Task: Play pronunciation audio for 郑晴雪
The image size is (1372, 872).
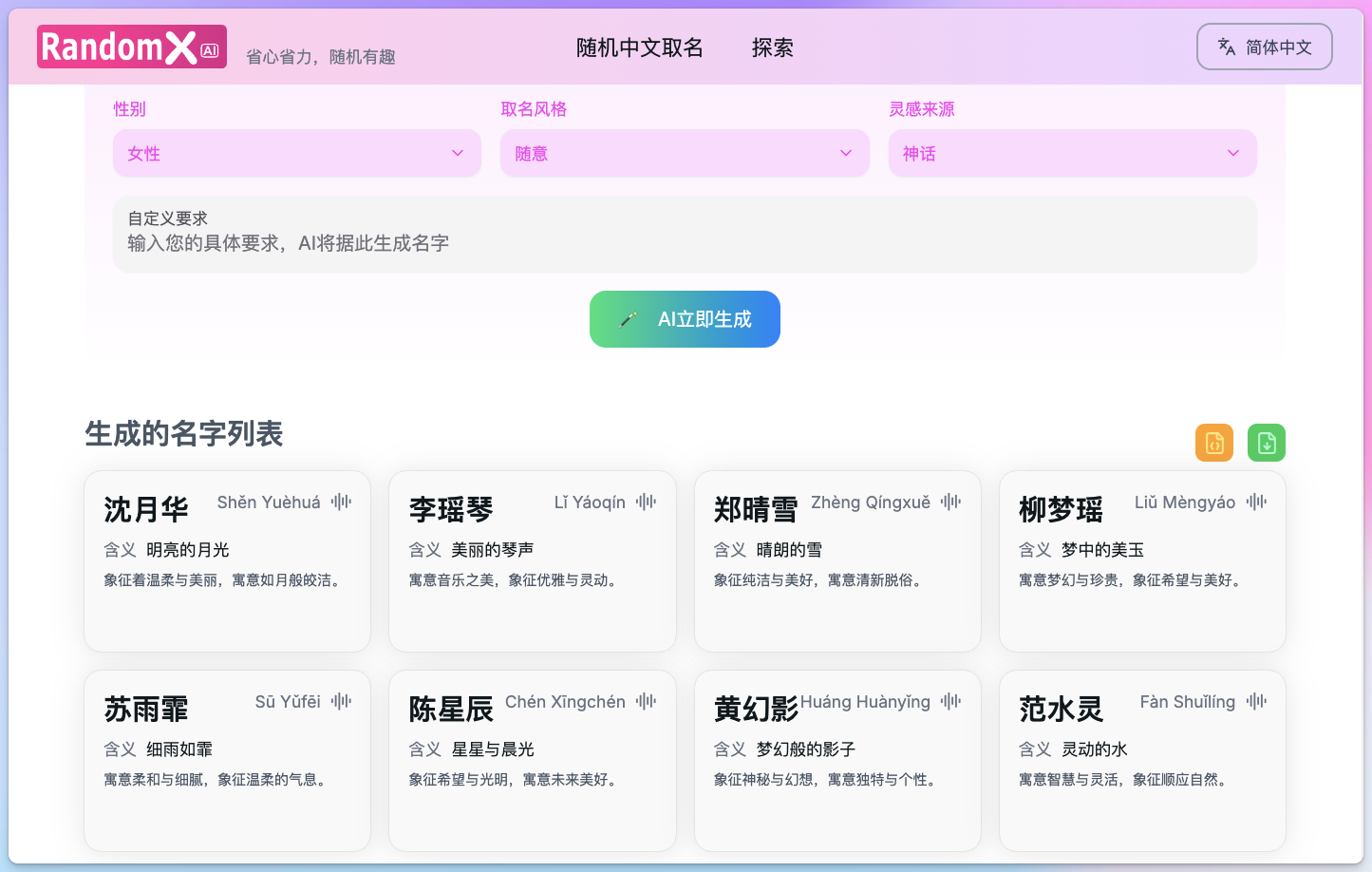Action: point(950,502)
